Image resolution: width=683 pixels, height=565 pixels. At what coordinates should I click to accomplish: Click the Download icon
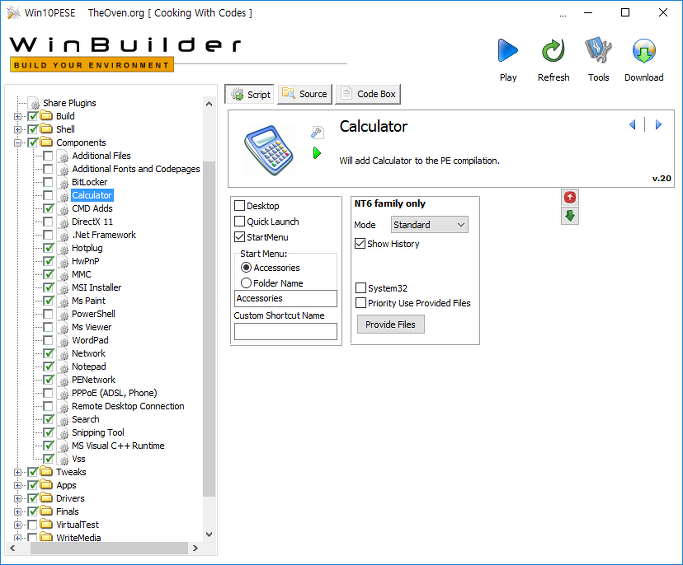tap(644, 51)
